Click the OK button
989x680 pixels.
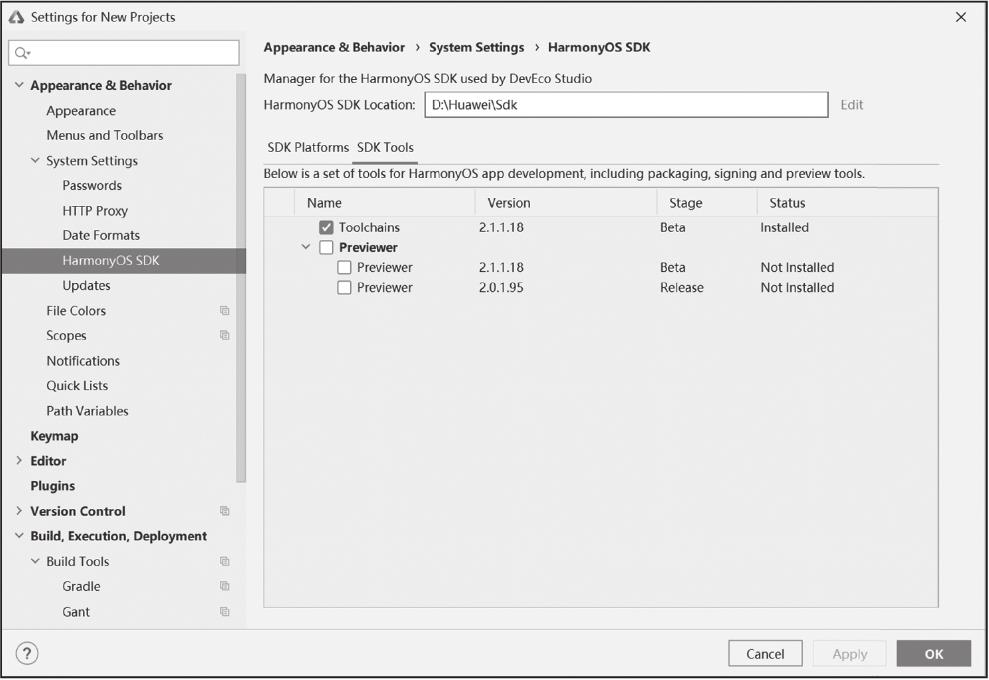pyautogui.click(x=933, y=654)
